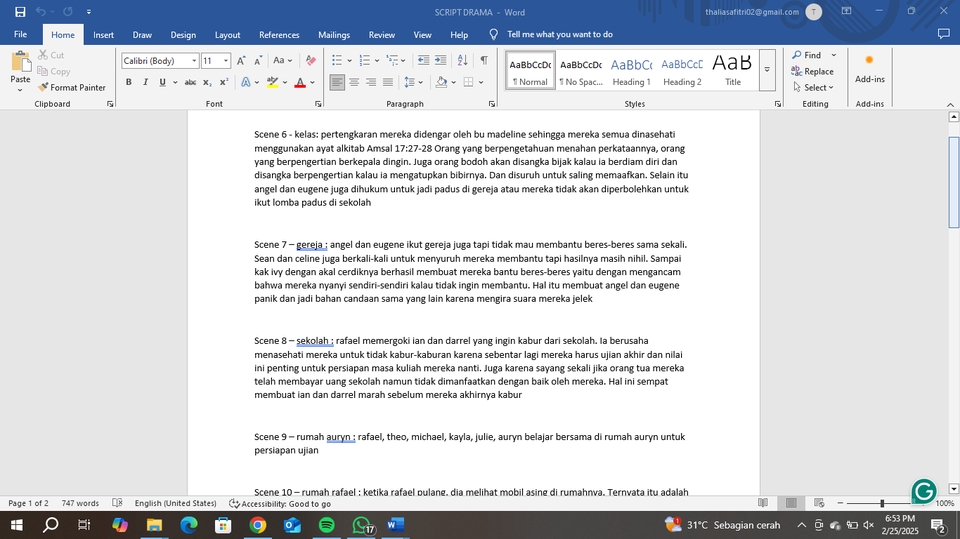Click the 747 words count
The height and width of the screenshot is (539, 960).
pyautogui.click(x=80, y=503)
